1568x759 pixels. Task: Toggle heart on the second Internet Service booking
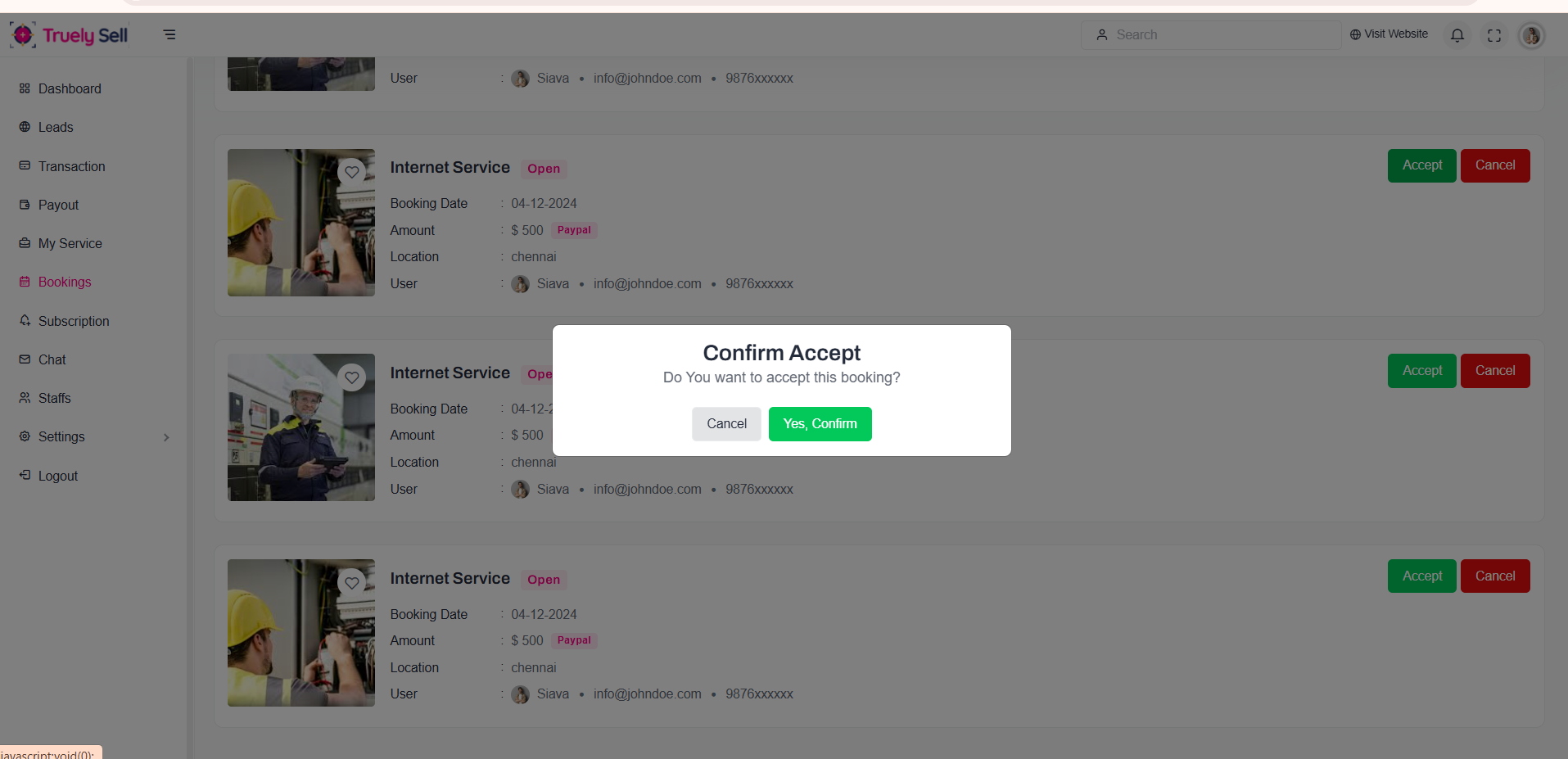(352, 377)
